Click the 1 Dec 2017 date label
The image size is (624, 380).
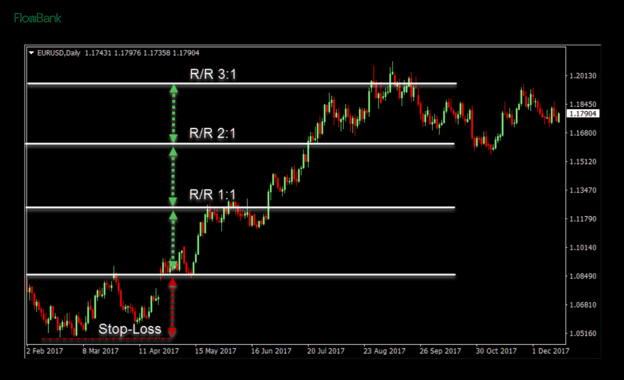click(551, 351)
